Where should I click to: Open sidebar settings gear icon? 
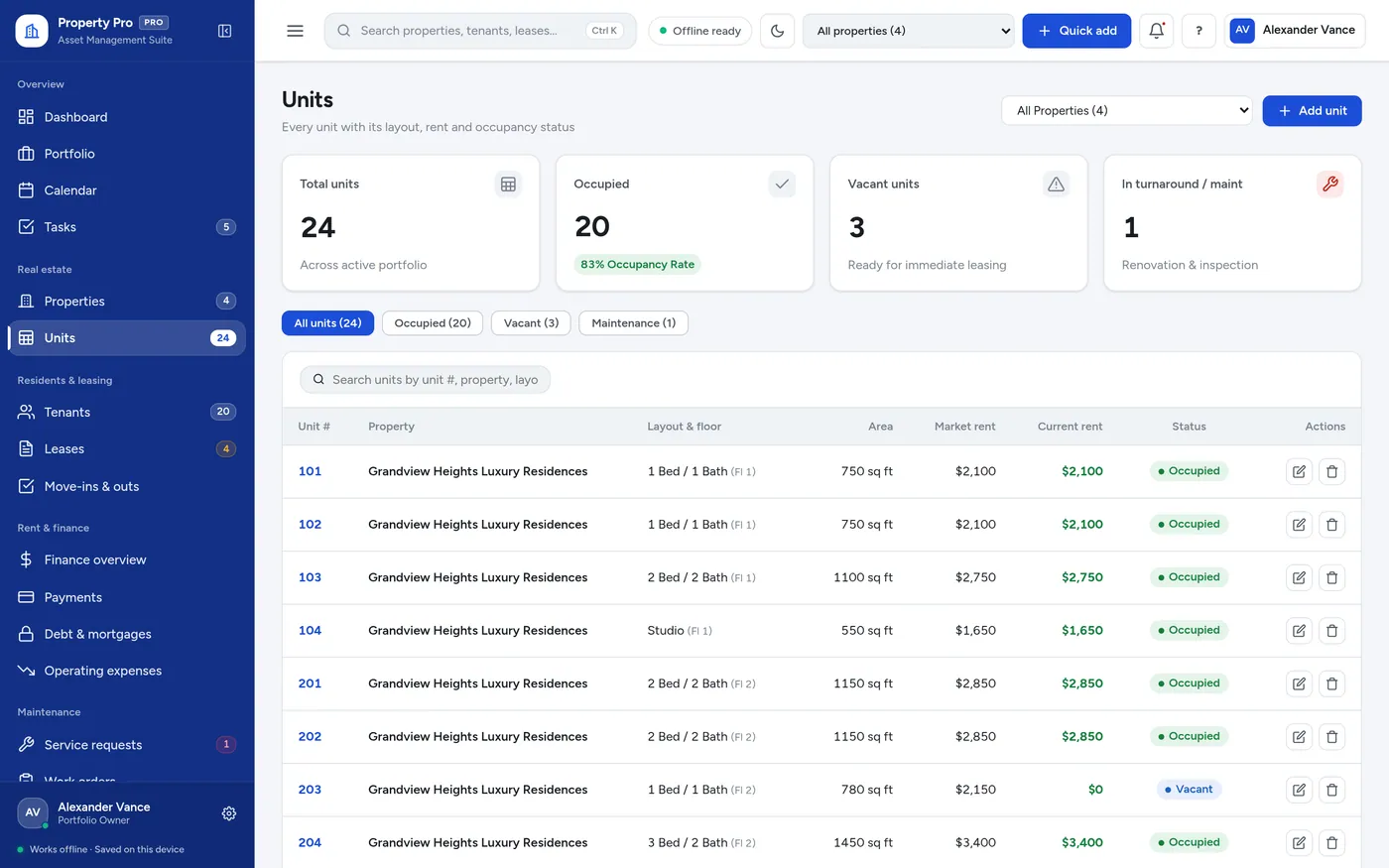coord(229,813)
